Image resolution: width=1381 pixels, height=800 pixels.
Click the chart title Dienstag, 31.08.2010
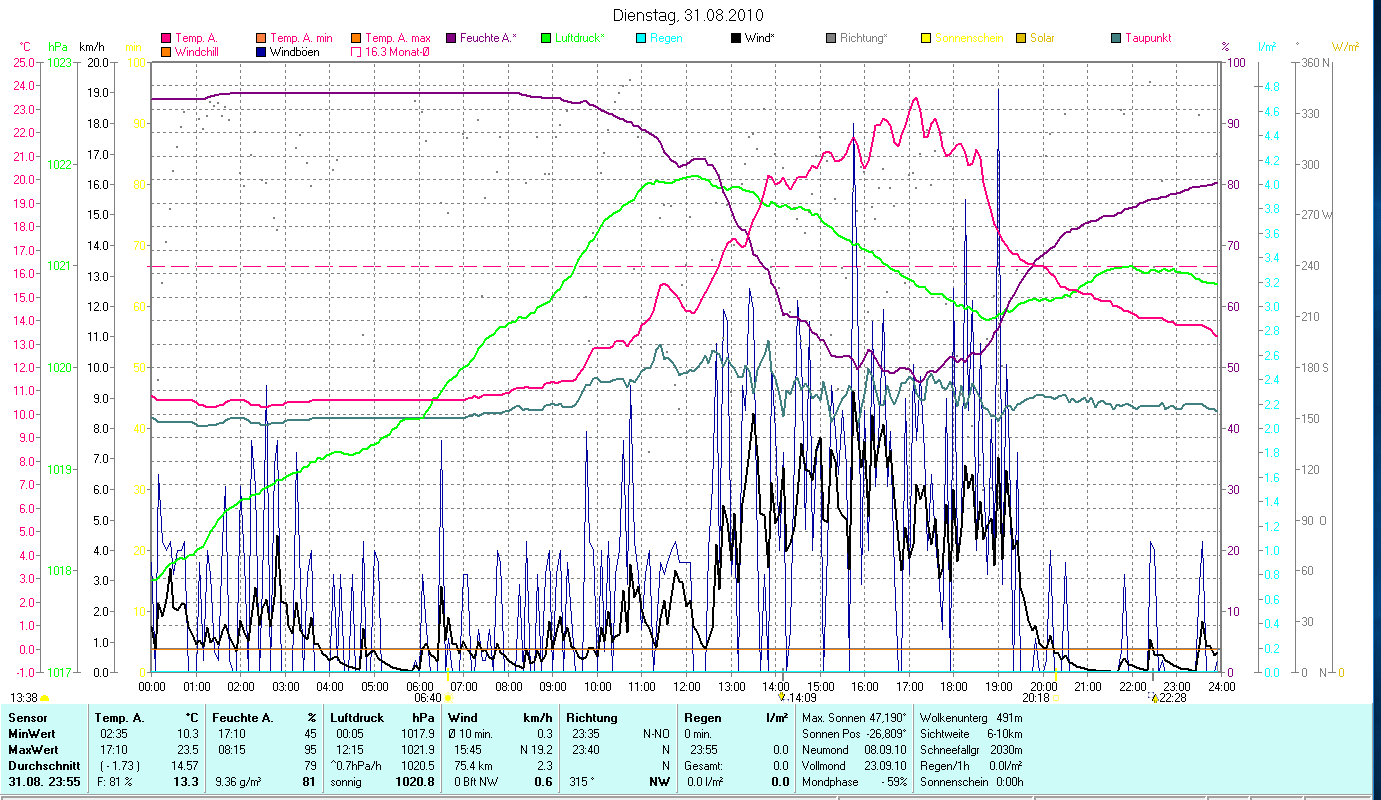click(686, 15)
